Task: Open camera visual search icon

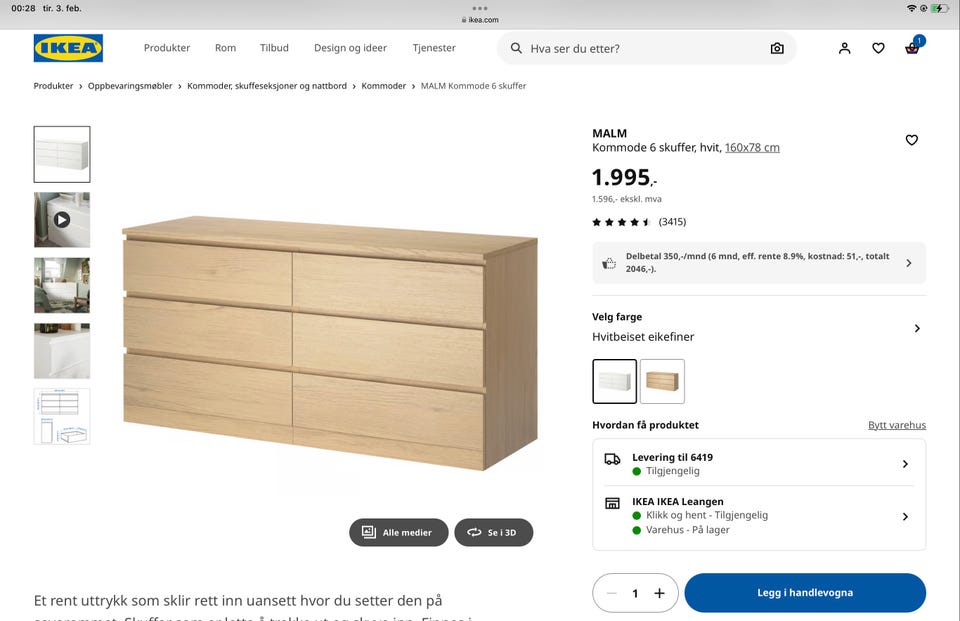Action: click(777, 48)
